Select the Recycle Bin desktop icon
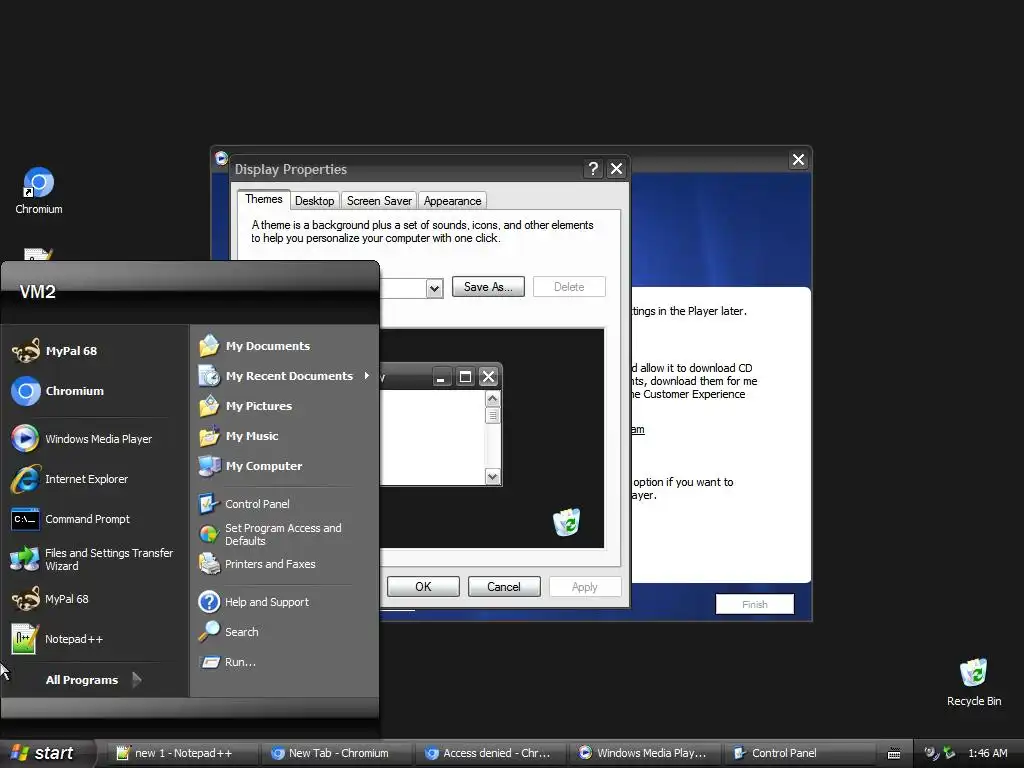Viewport: 1024px width, 768px height. [974, 682]
